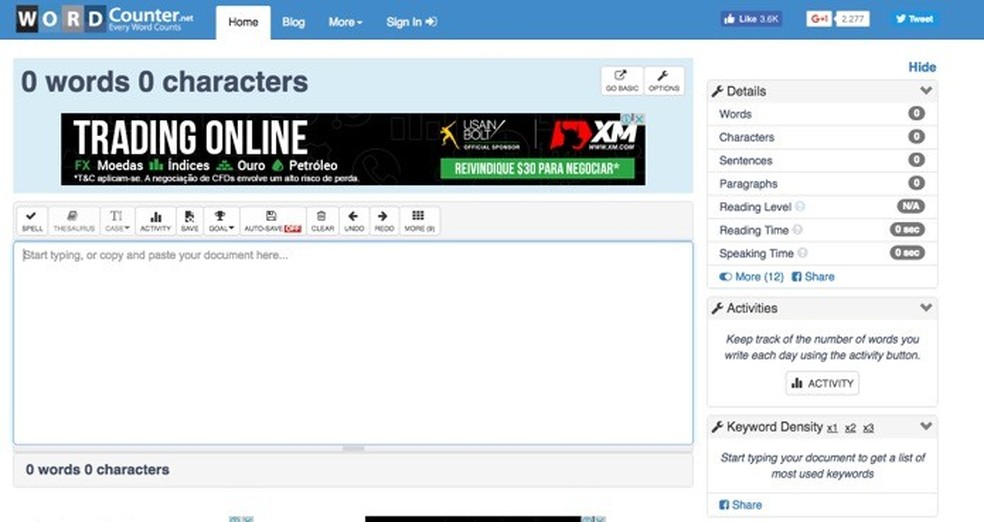The image size is (984, 522).
Task: Click the bottom '0 words 0 characters' counter
Action: pyautogui.click(x=97, y=469)
